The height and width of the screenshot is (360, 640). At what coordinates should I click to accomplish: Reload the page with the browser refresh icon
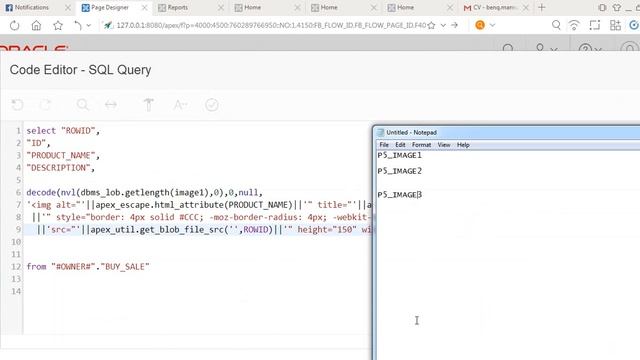click(14, 25)
